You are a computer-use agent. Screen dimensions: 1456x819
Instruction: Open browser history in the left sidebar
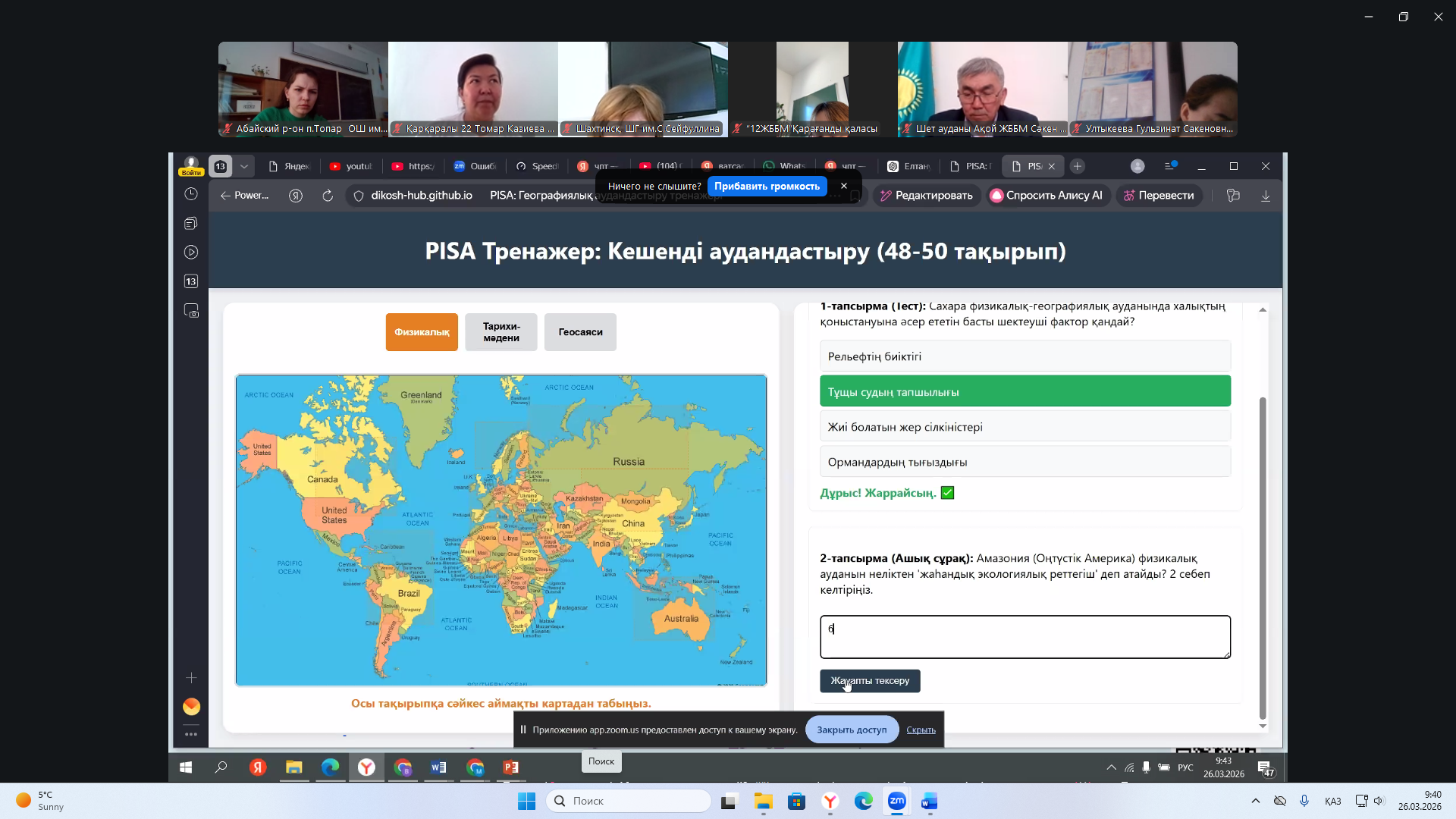point(191,194)
